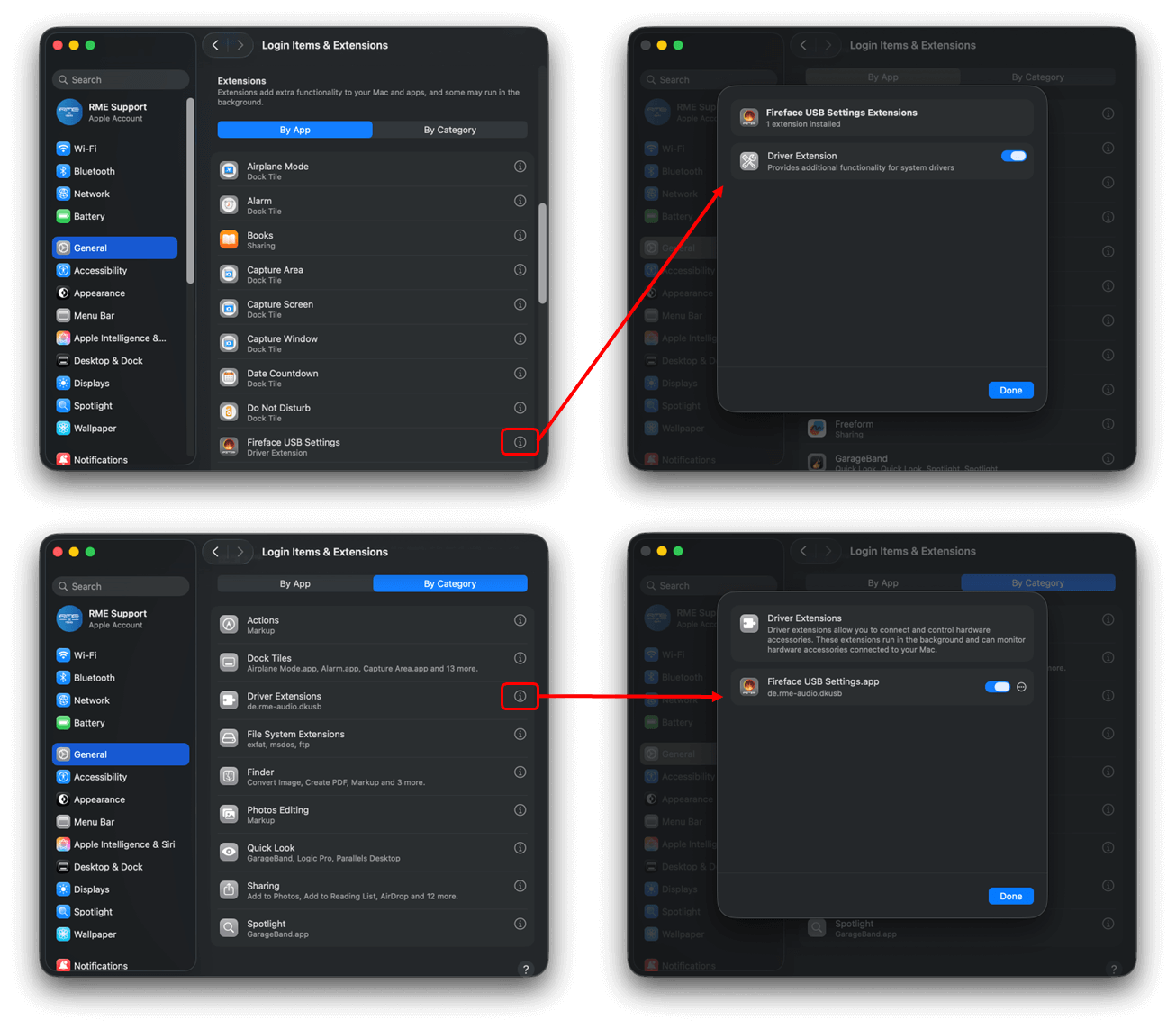This screenshot has height=1029, width=1176.
Task: Click minus icon beside Fireface USB Settings.app
Action: tap(1021, 687)
